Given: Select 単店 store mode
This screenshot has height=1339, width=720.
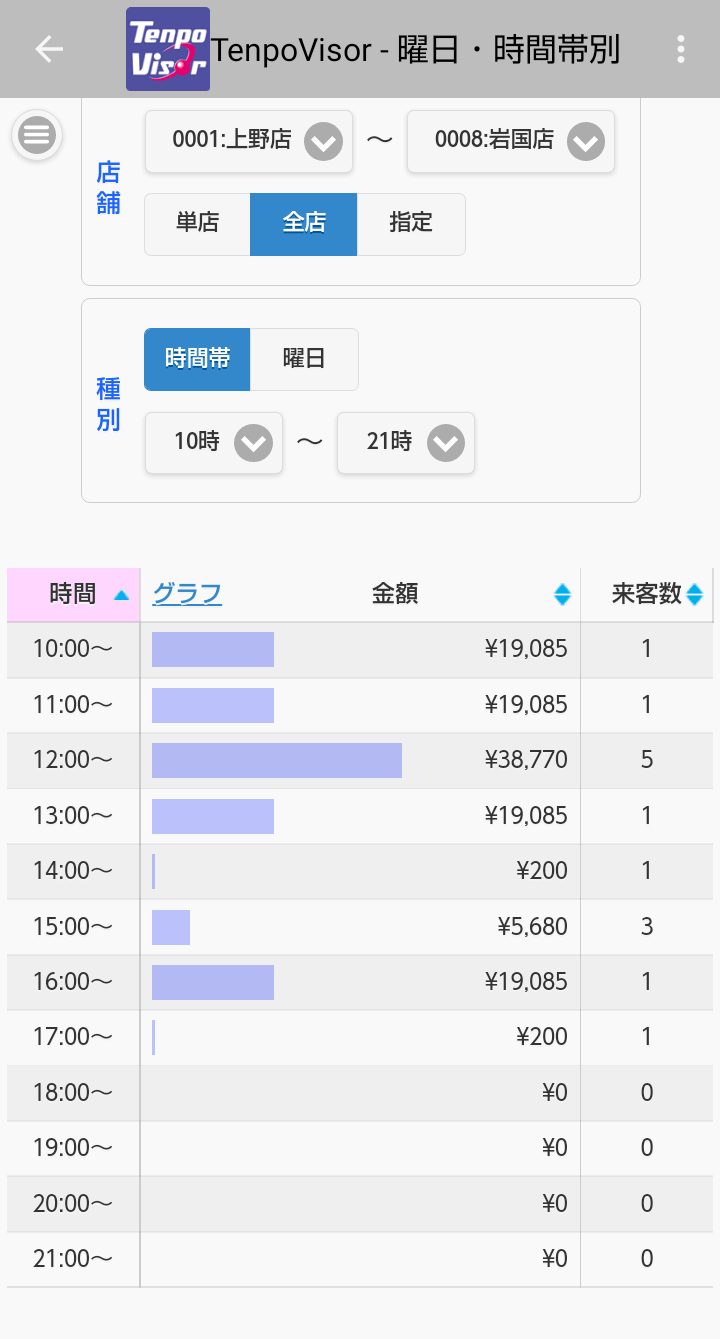Looking at the screenshot, I should click(197, 224).
